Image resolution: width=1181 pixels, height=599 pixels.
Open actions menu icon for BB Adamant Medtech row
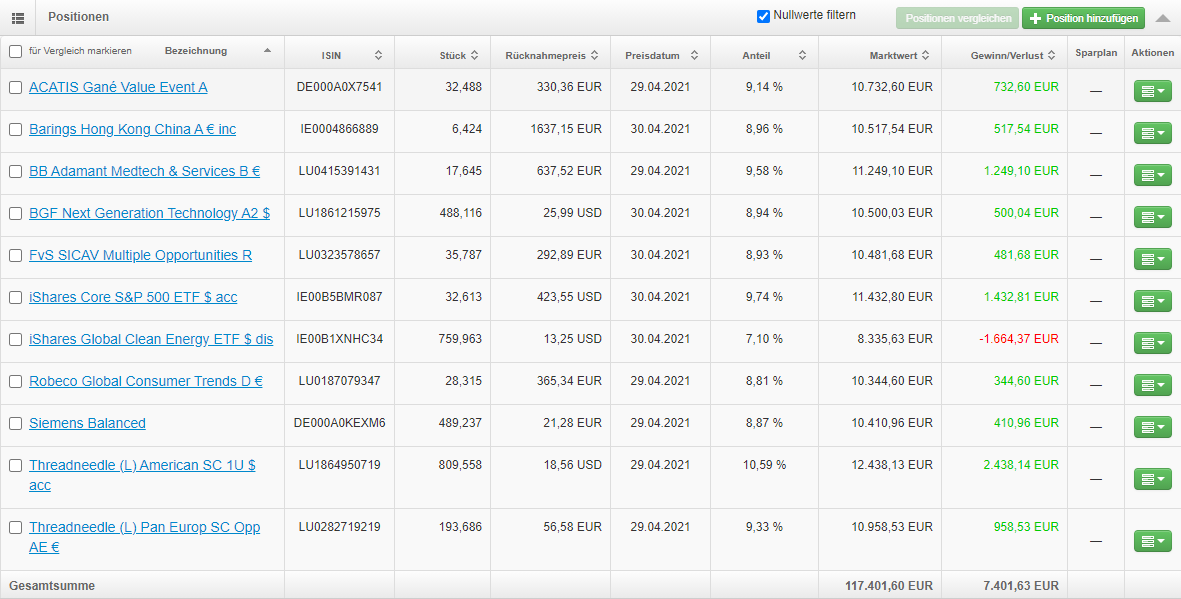1152,176
